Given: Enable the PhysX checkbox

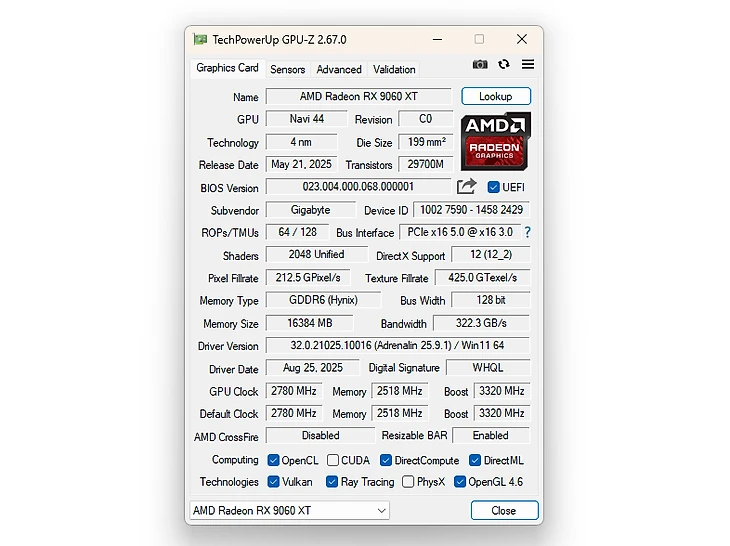Looking at the screenshot, I should 408,482.
